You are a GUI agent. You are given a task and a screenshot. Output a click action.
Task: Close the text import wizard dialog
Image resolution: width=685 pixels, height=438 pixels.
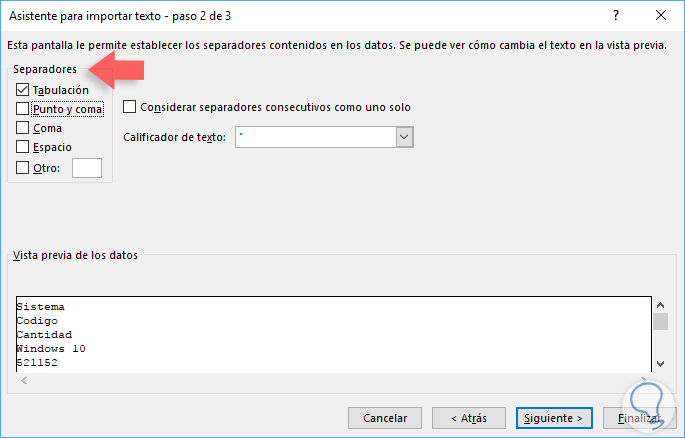click(x=661, y=17)
